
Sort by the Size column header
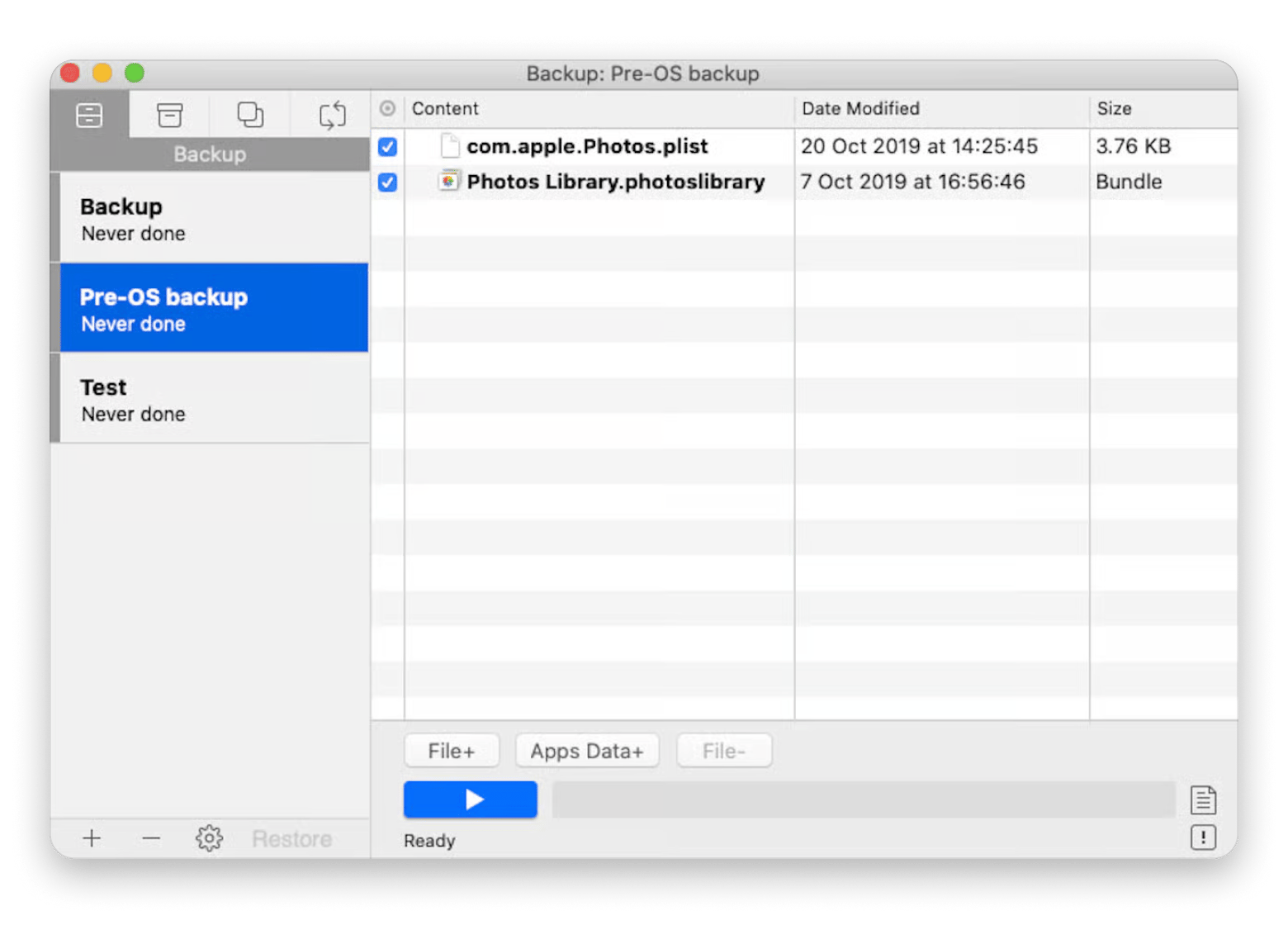pos(1163,108)
